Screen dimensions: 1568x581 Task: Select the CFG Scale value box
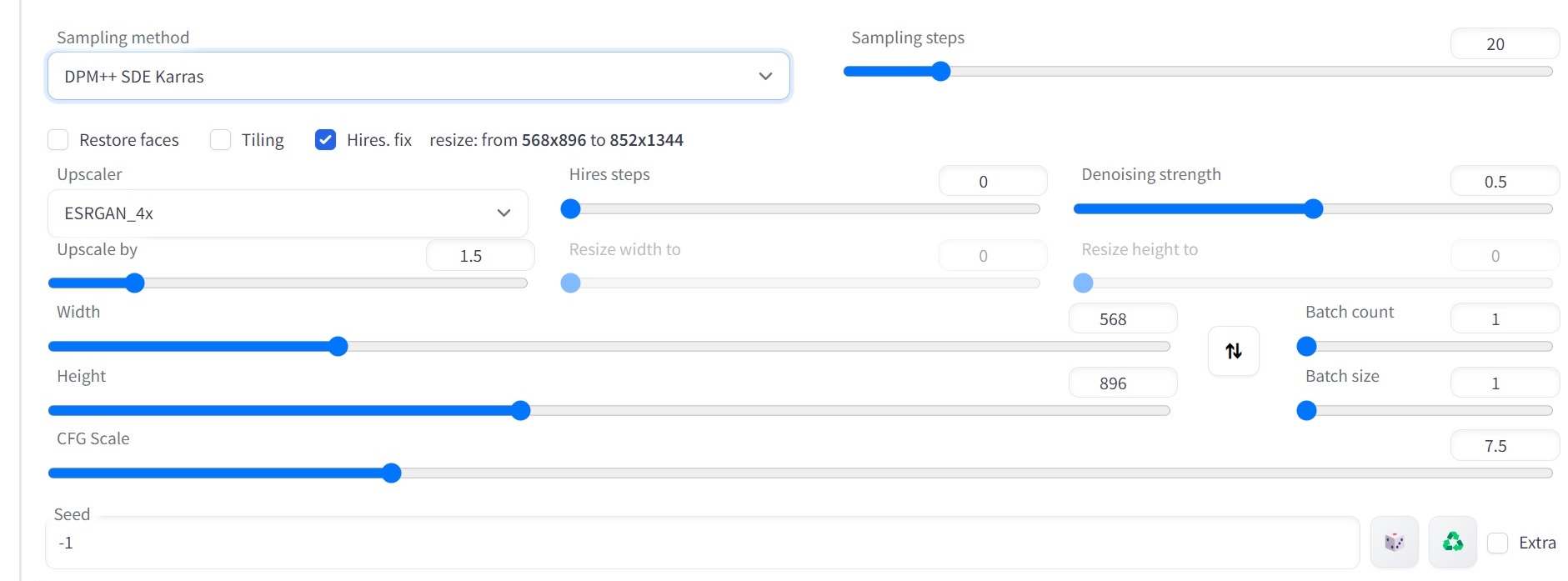coord(1504,446)
